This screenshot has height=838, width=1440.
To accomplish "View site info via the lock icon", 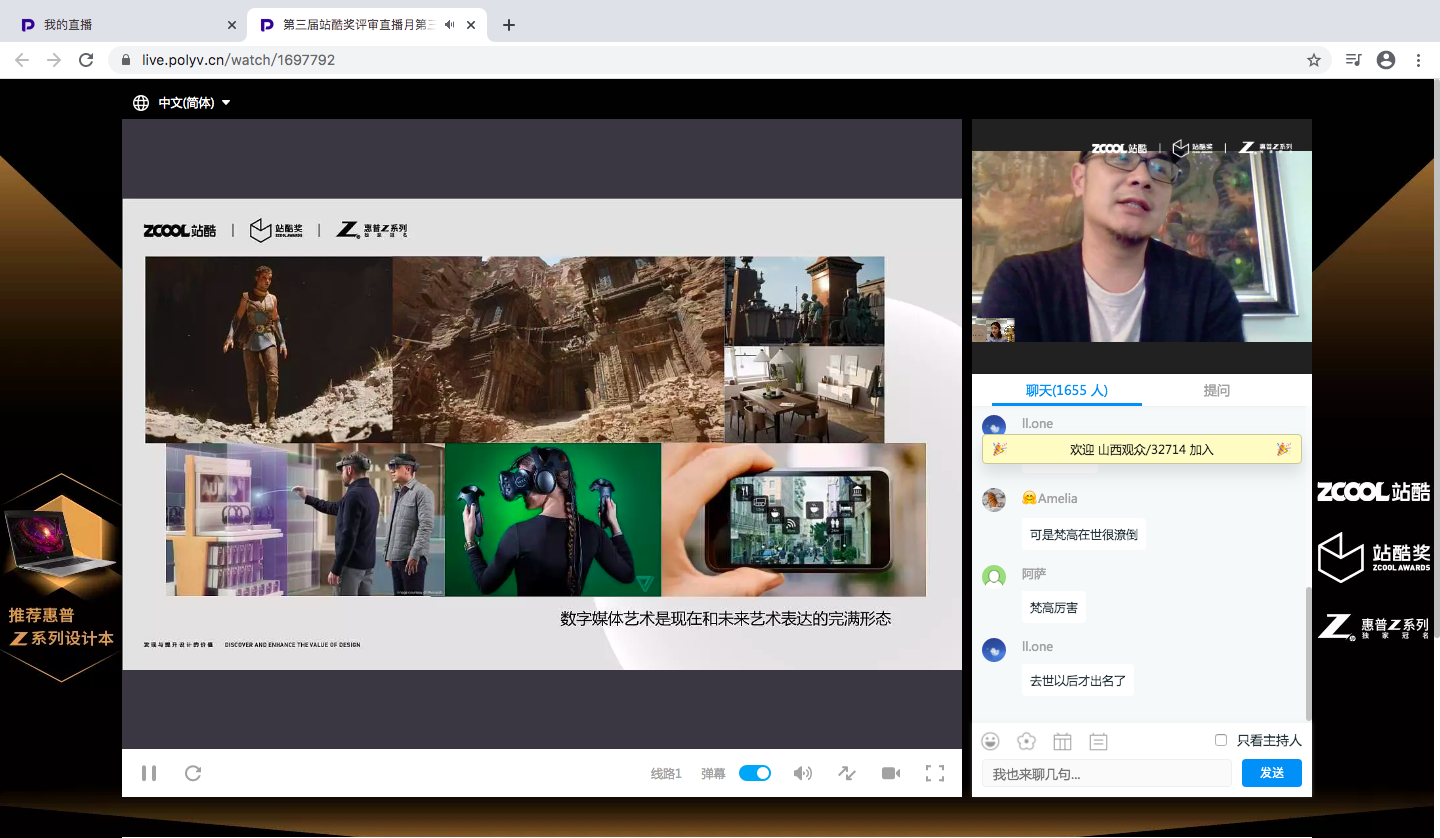I will (126, 60).
